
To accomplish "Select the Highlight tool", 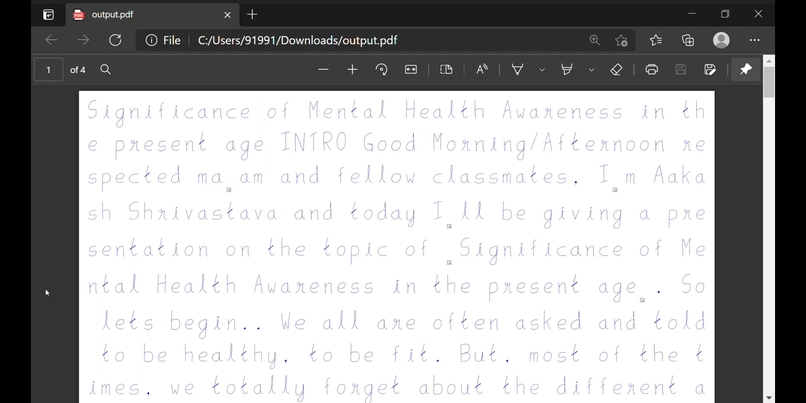I will 566,69.
